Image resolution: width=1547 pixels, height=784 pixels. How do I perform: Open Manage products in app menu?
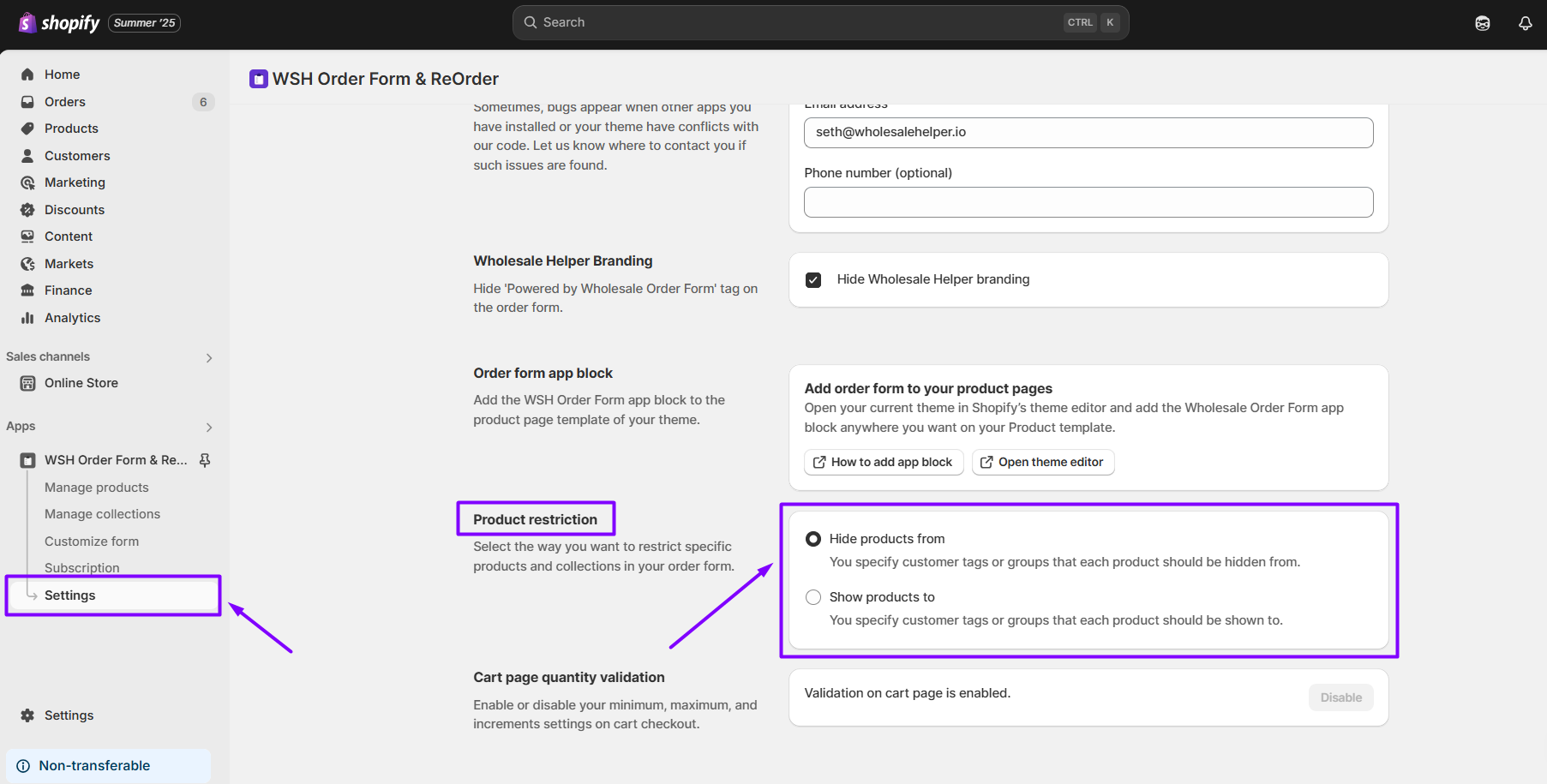click(x=97, y=488)
